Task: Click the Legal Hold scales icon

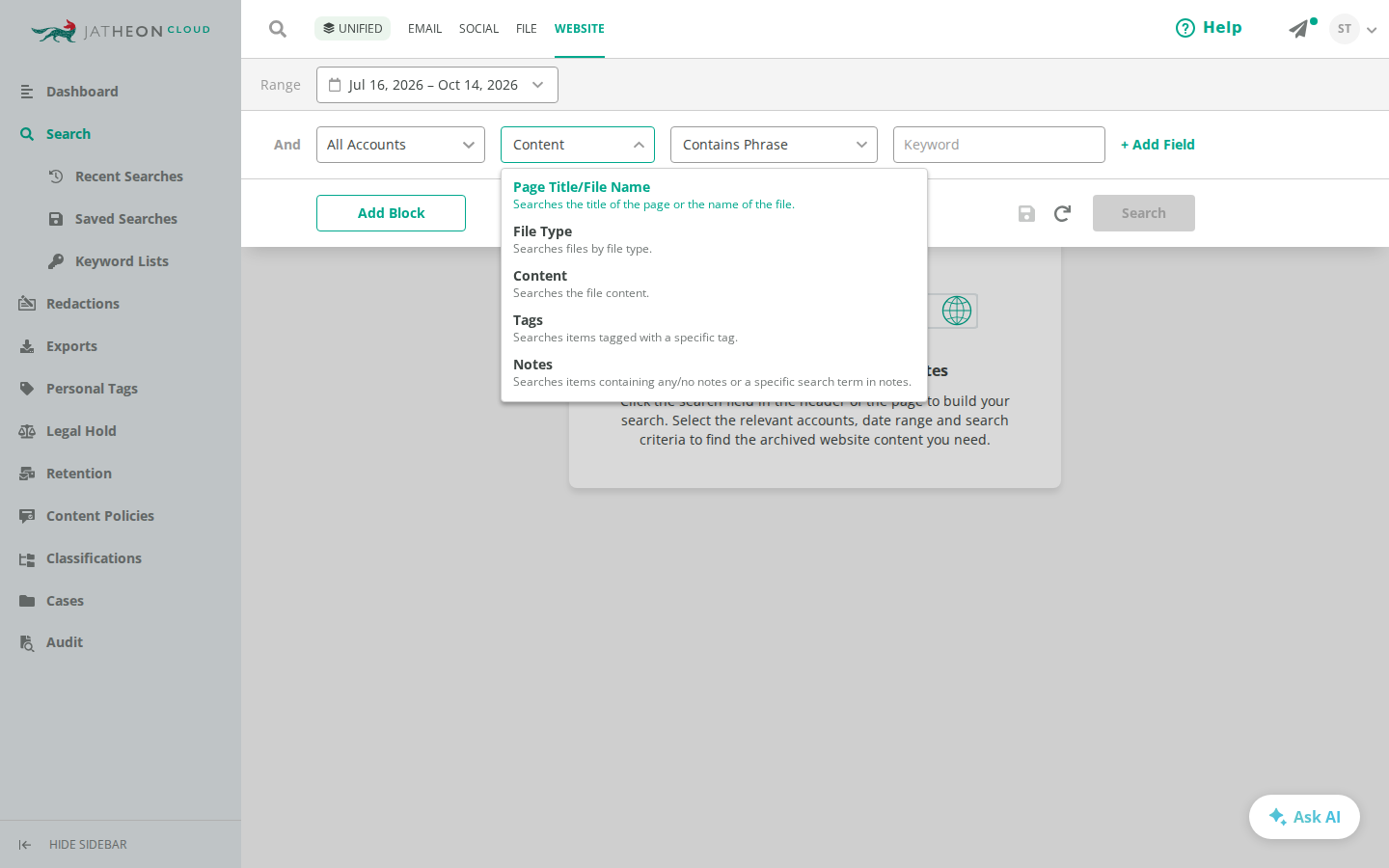Action: pyautogui.click(x=27, y=431)
